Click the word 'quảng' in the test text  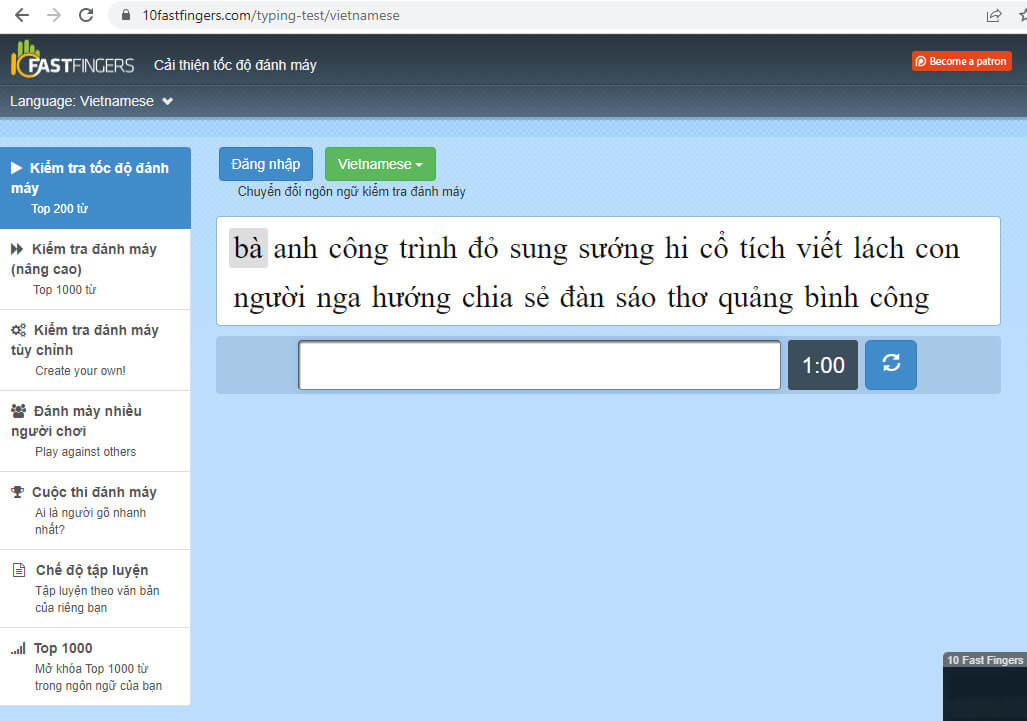[755, 299]
